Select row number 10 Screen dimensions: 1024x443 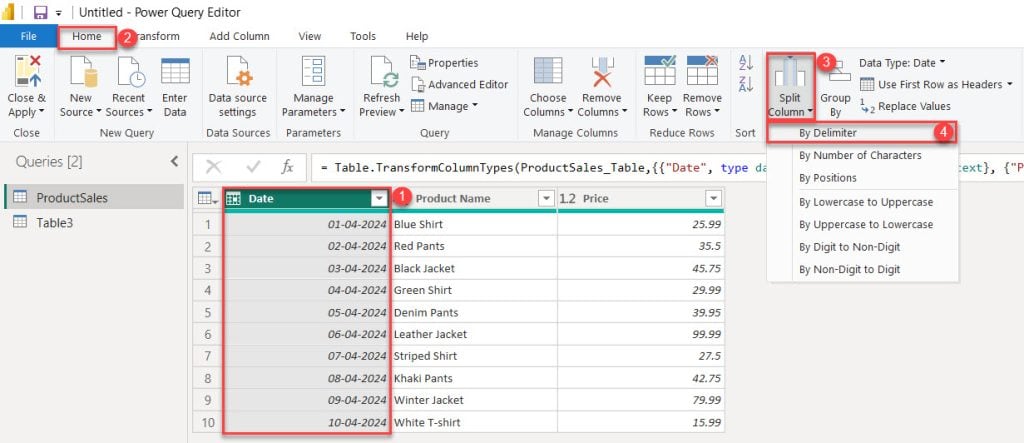pos(208,422)
